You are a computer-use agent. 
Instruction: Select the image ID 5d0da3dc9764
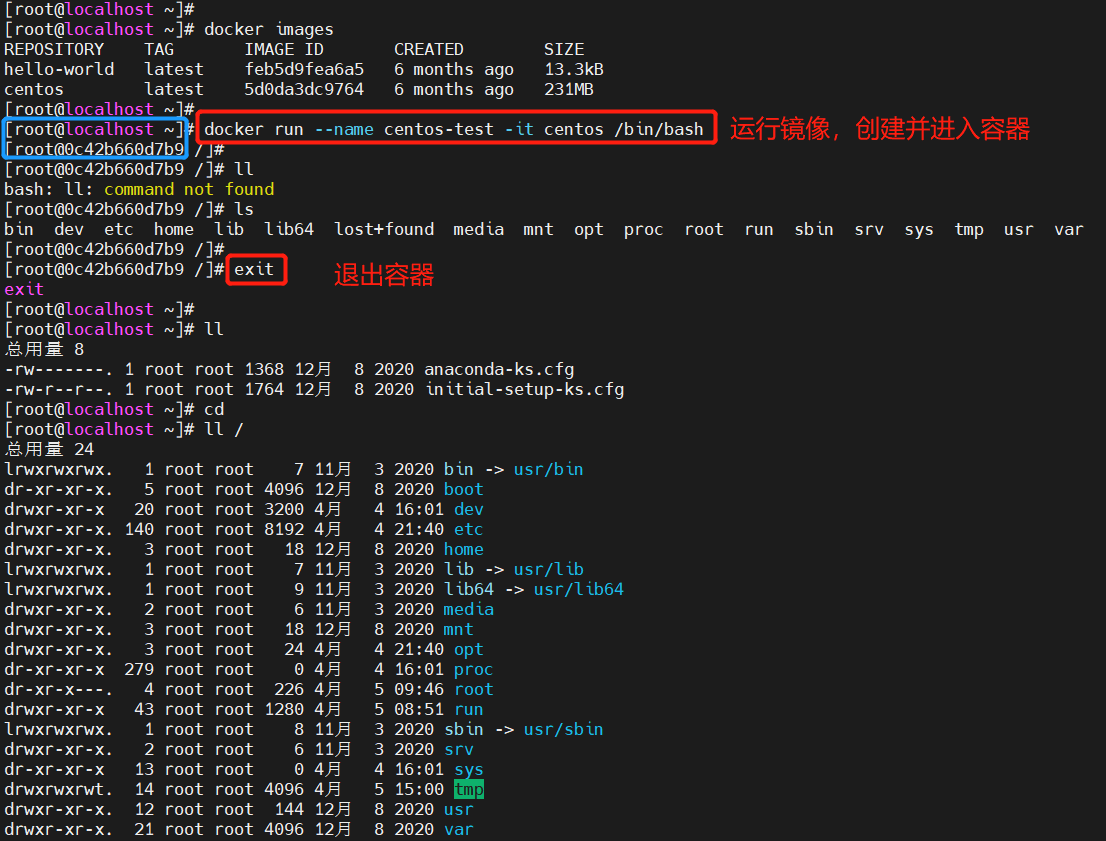[x=304, y=90]
